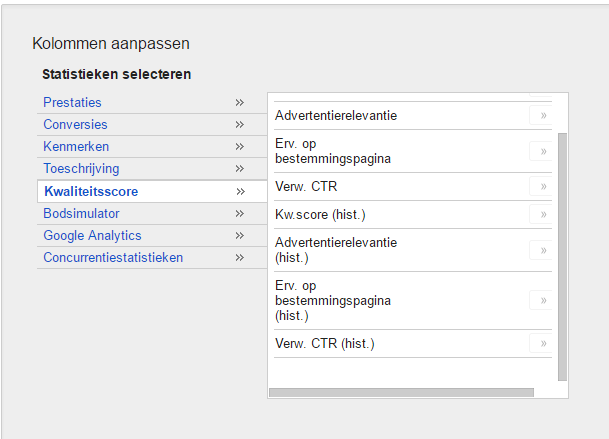609x439 pixels.
Task: Add Advertentierelevantie (hist.) via arrow button
Action: point(542,250)
